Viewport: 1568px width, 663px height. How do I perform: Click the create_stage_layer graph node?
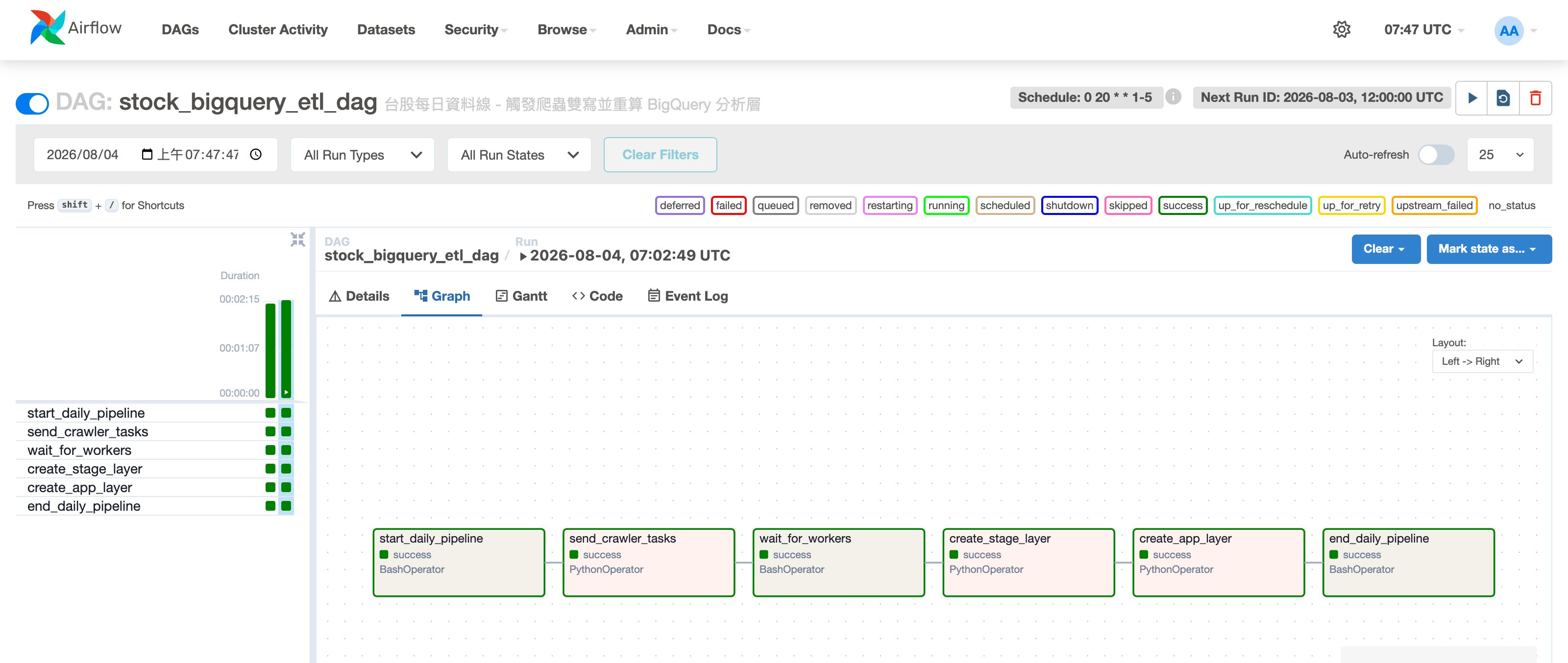click(1028, 563)
